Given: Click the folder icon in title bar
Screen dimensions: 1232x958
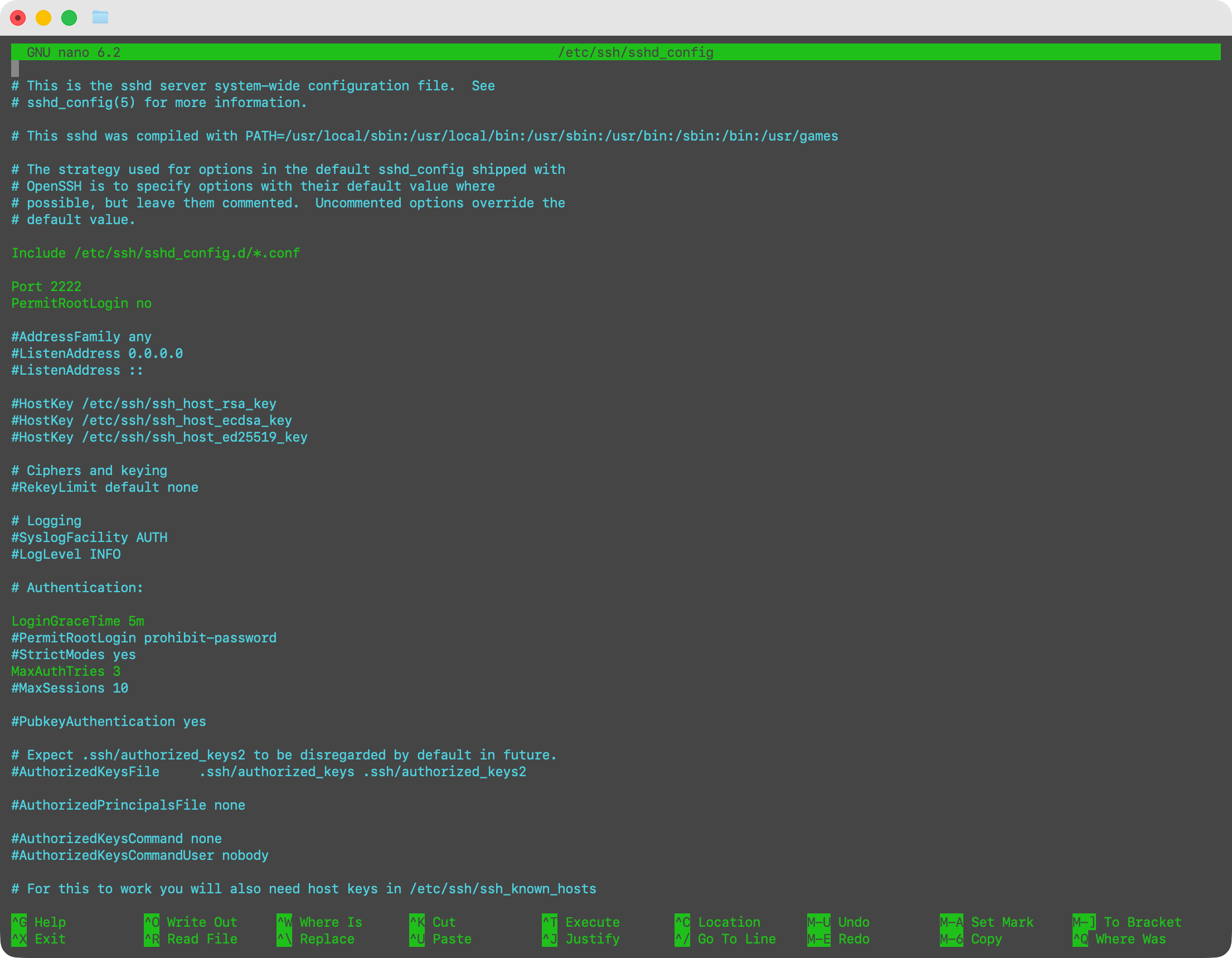Looking at the screenshot, I should click(100, 17).
